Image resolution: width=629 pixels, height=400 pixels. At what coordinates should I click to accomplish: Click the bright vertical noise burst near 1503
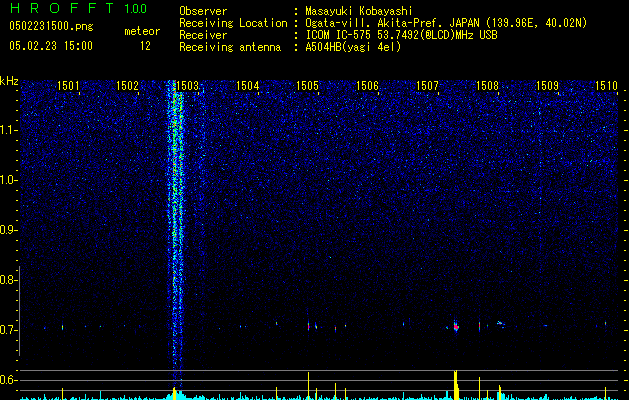pyautogui.click(x=175, y=233)
